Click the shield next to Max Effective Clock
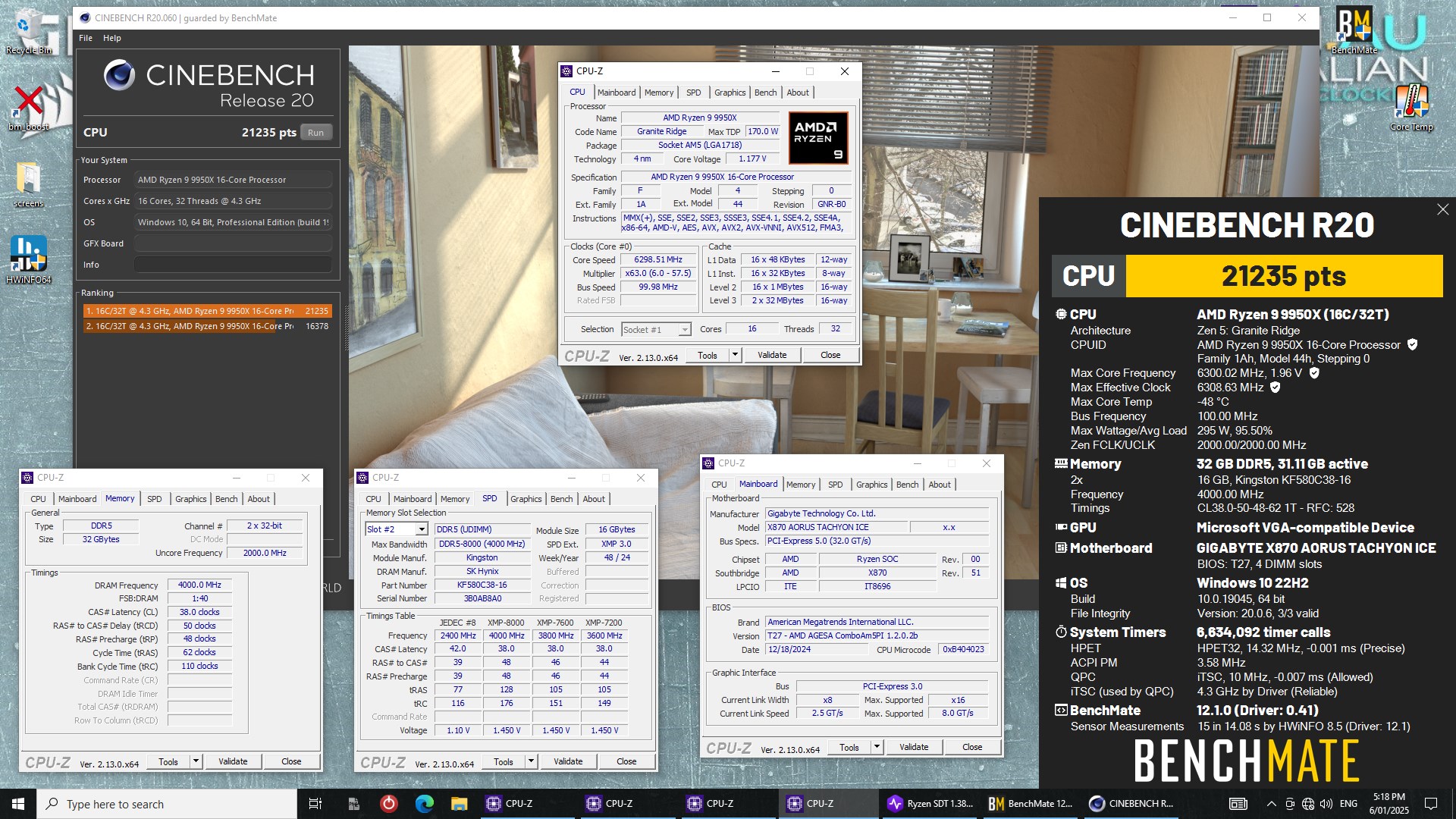Image resolution: width=1456 pixels, height=819 pixels. pyautogui.click(x=1276, y=388)
